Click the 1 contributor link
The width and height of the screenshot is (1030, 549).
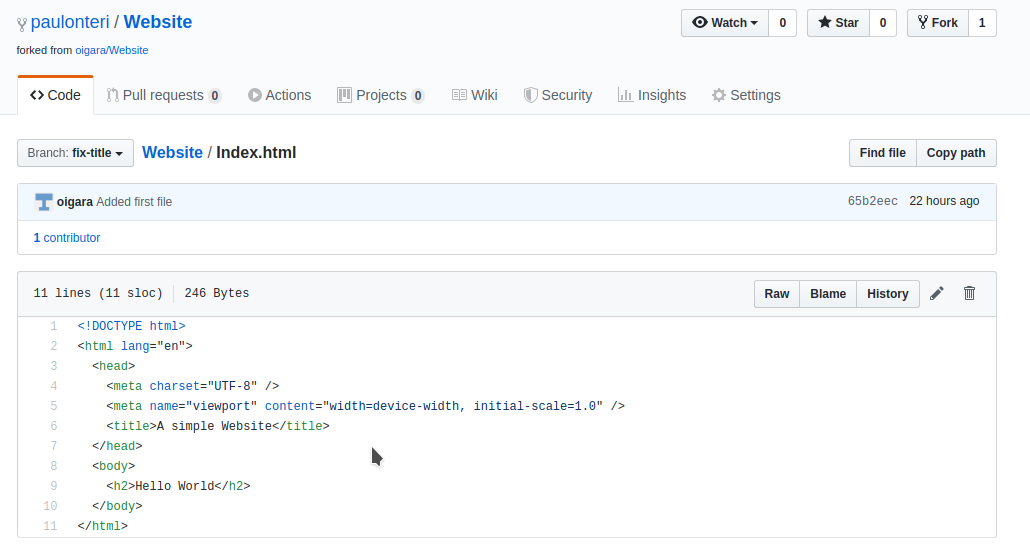[67, 238]
